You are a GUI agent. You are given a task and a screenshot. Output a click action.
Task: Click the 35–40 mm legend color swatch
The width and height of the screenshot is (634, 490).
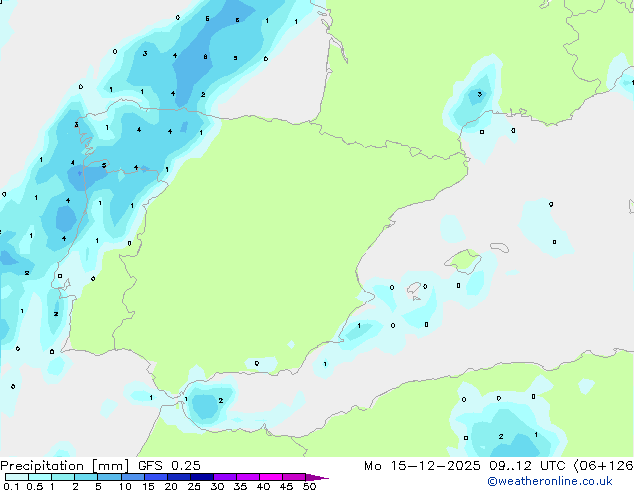(247, 477)
